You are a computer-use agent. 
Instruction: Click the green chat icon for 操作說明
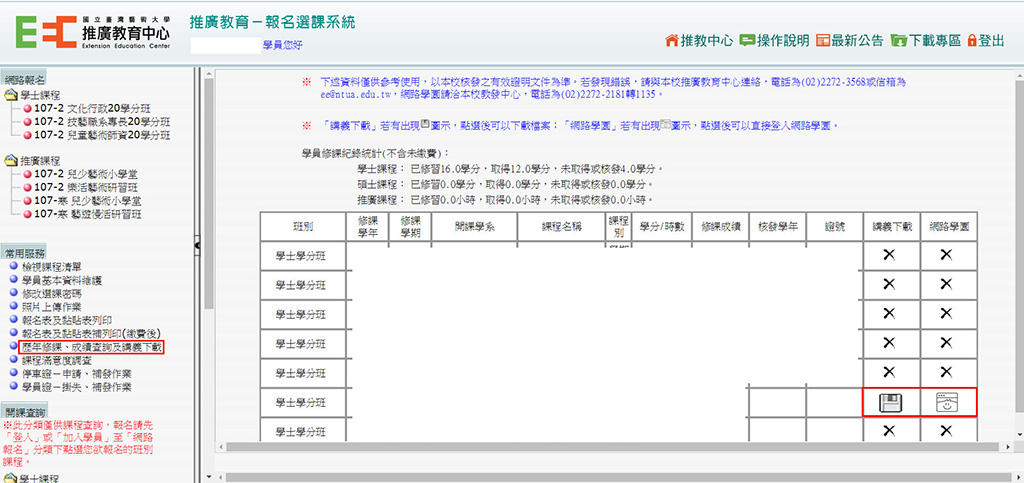pos(747,41)
